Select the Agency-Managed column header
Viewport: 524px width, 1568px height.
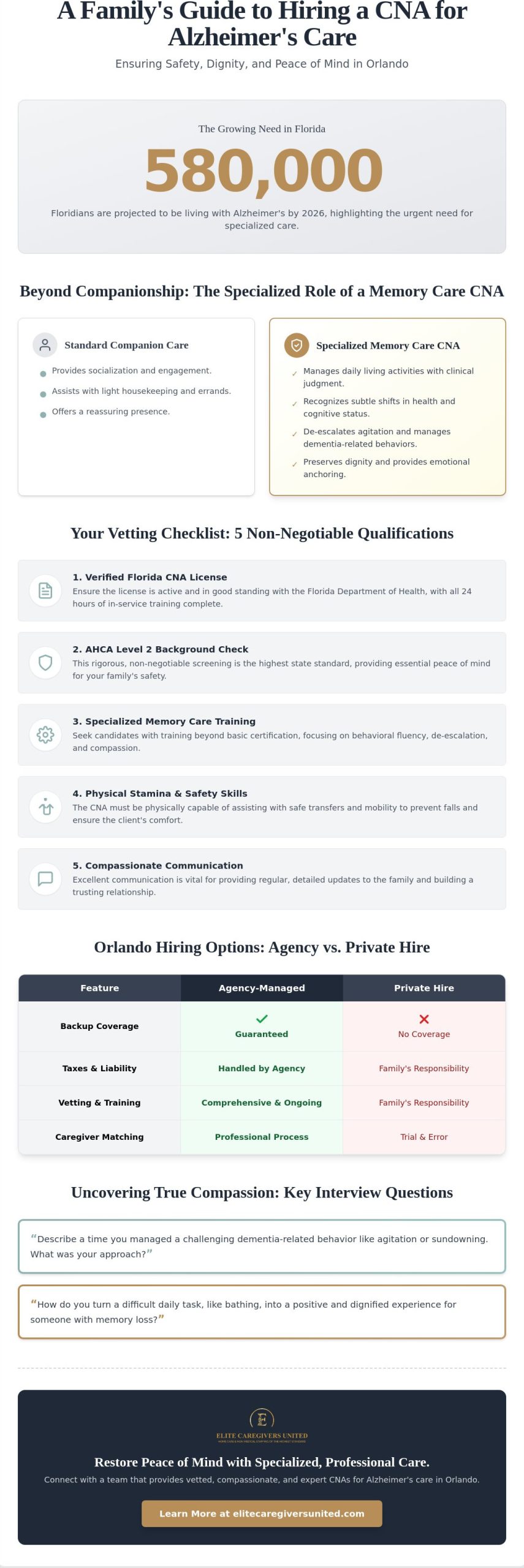(262, 988)
